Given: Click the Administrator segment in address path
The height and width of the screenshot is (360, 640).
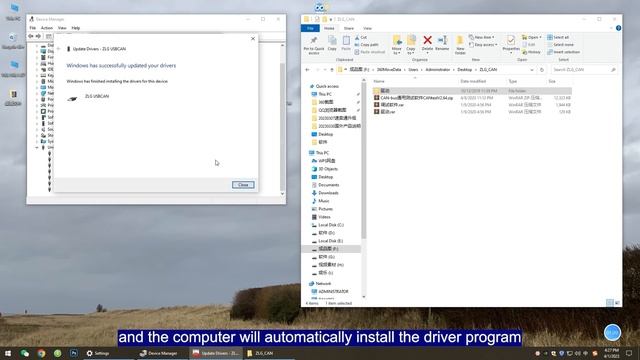Looking at the screenshot, I should (438, 70).
